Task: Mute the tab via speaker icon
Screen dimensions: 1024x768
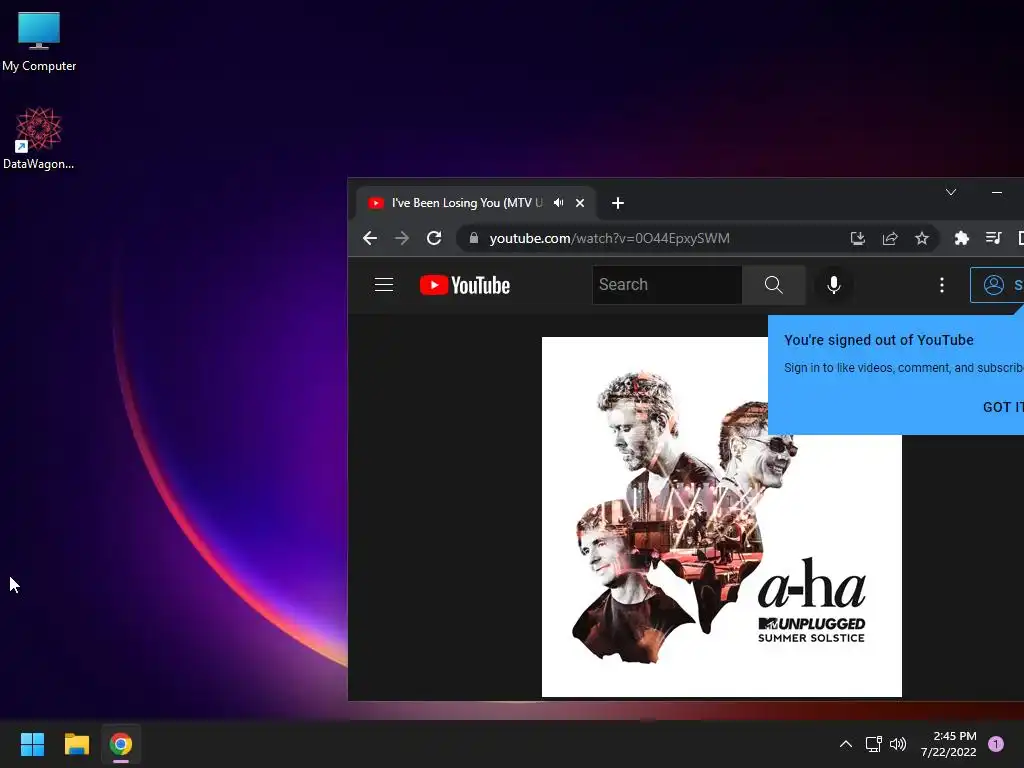Action: pos(558,203)
